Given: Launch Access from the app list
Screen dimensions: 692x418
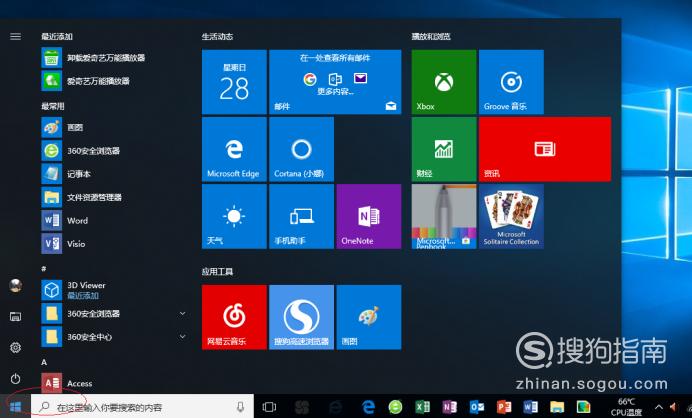Looking at the screenshot, I should [115, 383].
